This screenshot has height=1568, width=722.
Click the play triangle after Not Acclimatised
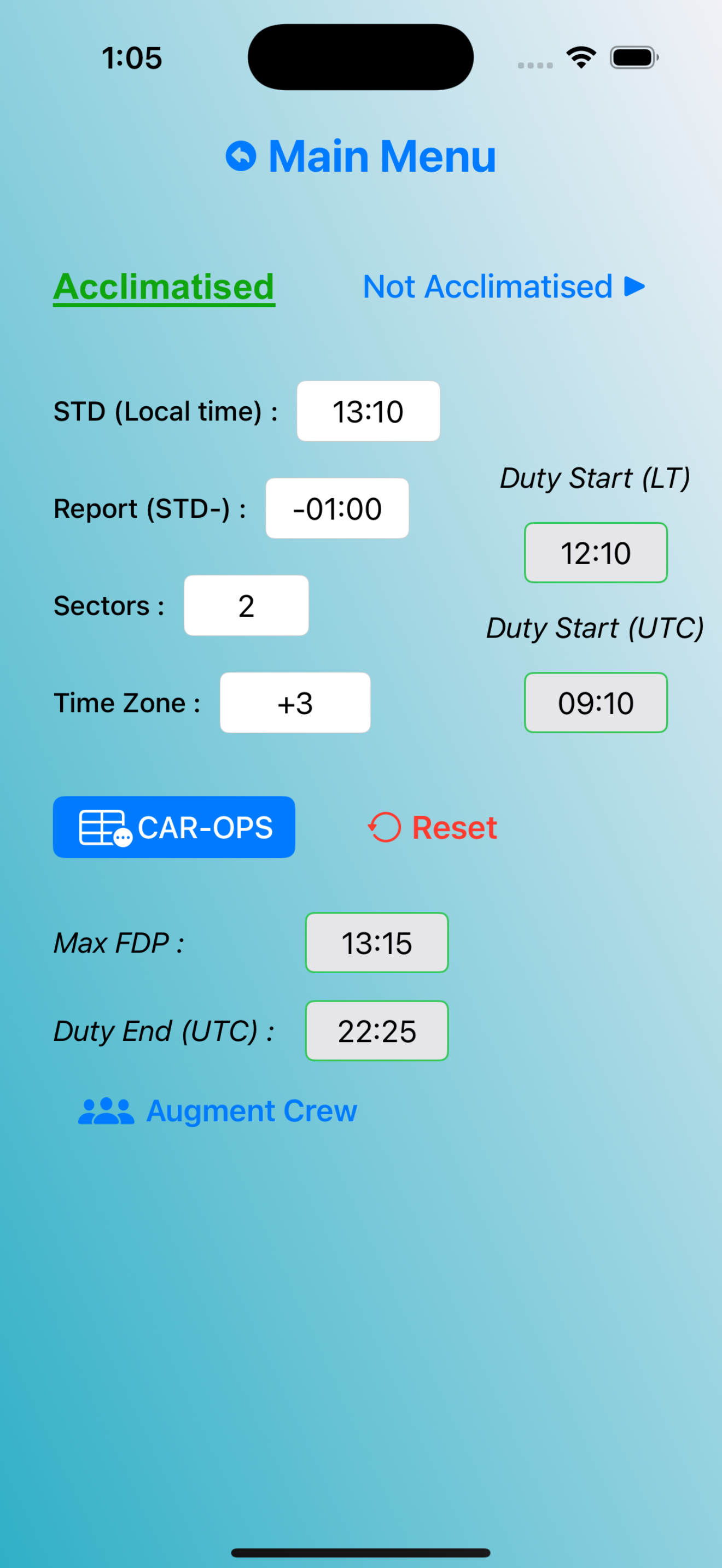[x=634, y=286]
